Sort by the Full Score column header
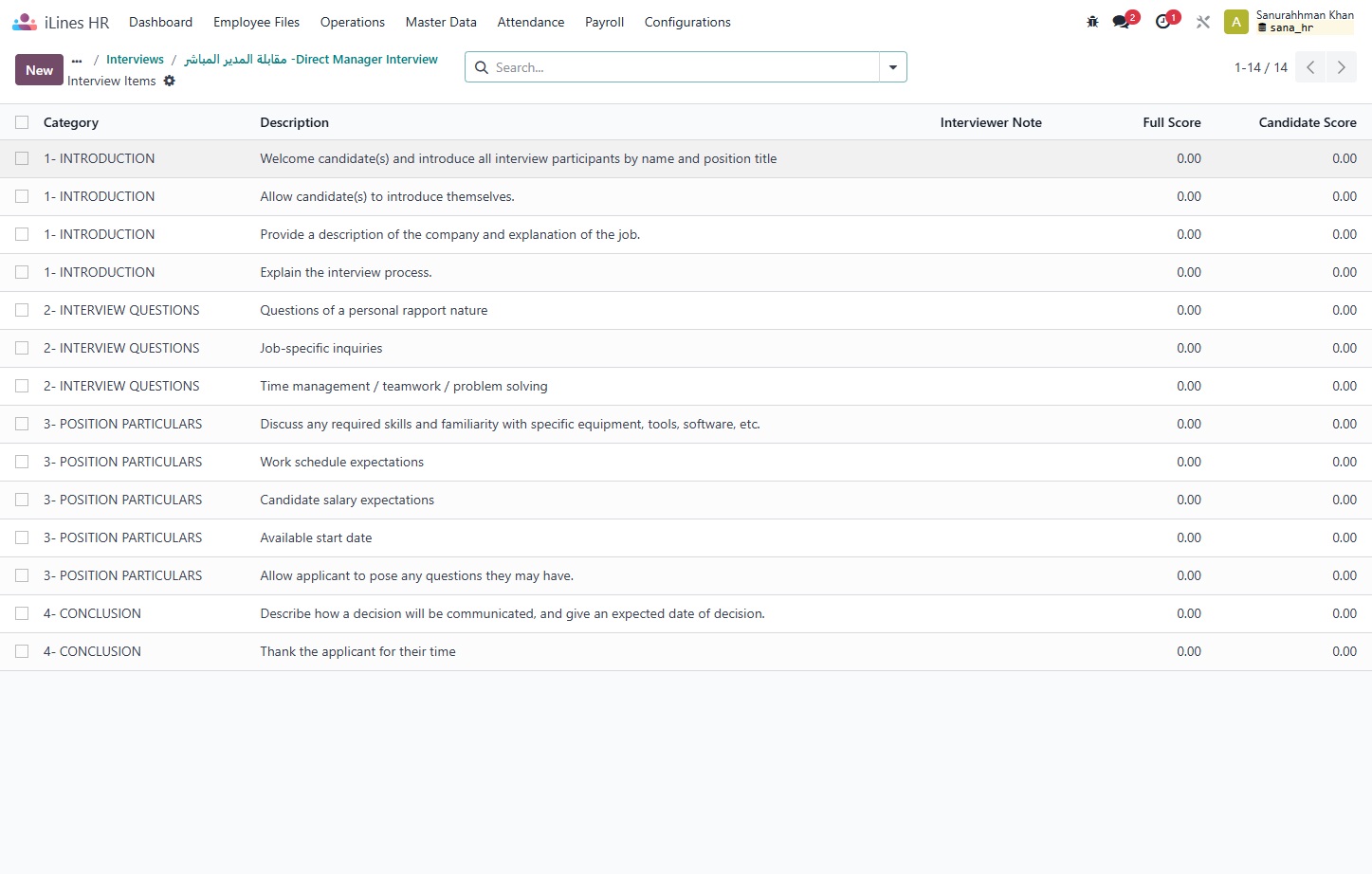The height and width of the screenshot is (874, 1372). point(1172,122)
